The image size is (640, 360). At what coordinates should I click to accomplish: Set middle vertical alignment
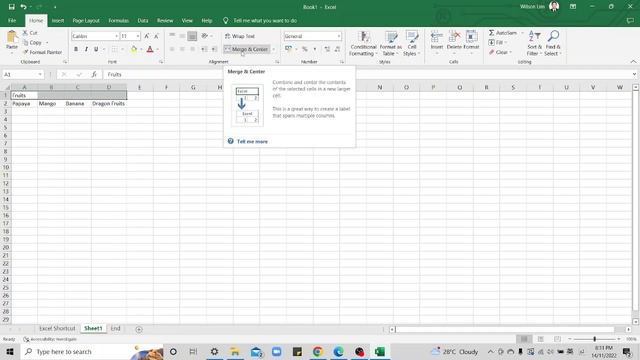click(x=182, y=36)
